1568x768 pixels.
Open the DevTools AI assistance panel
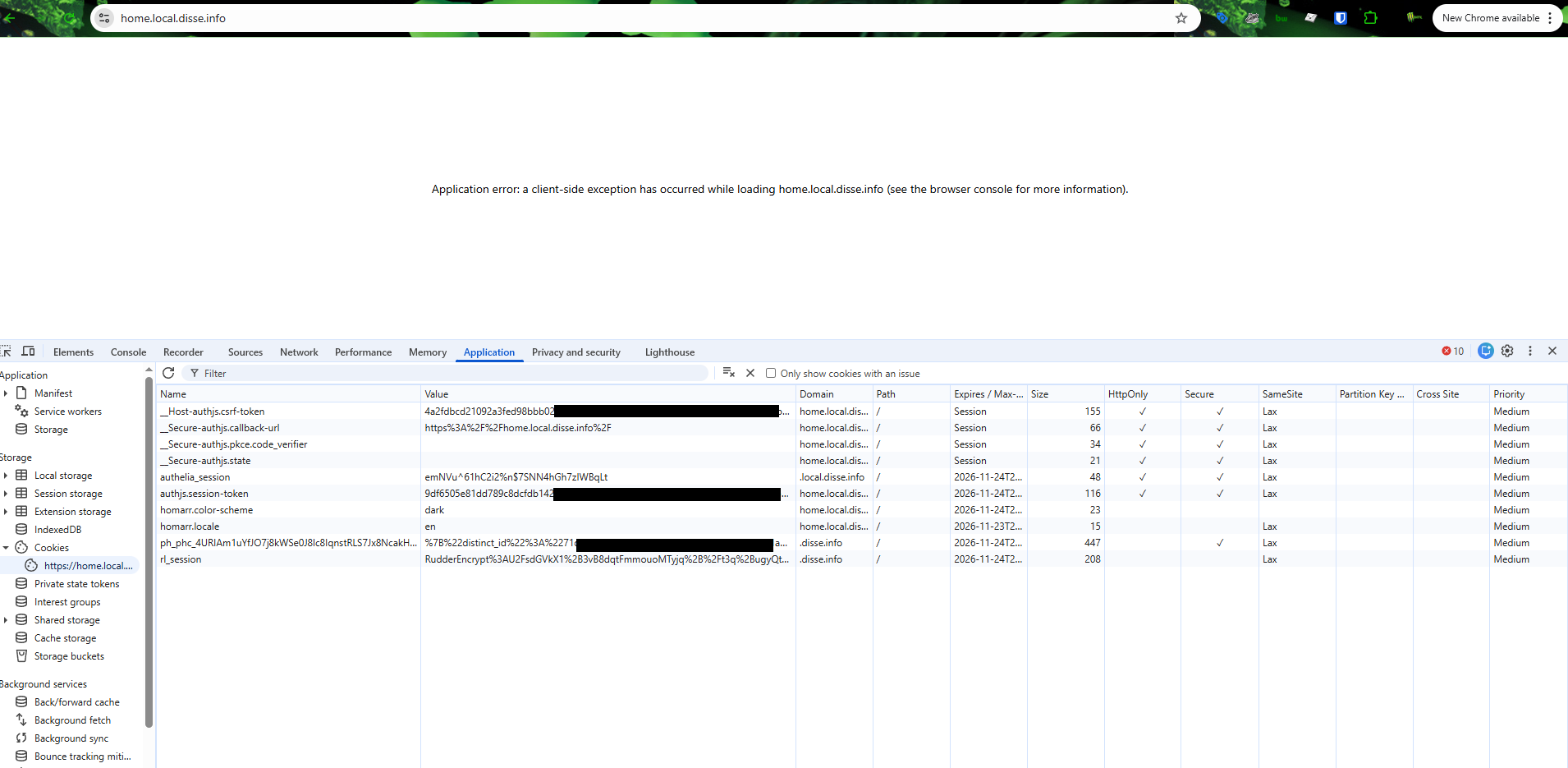pos(1486,352)
